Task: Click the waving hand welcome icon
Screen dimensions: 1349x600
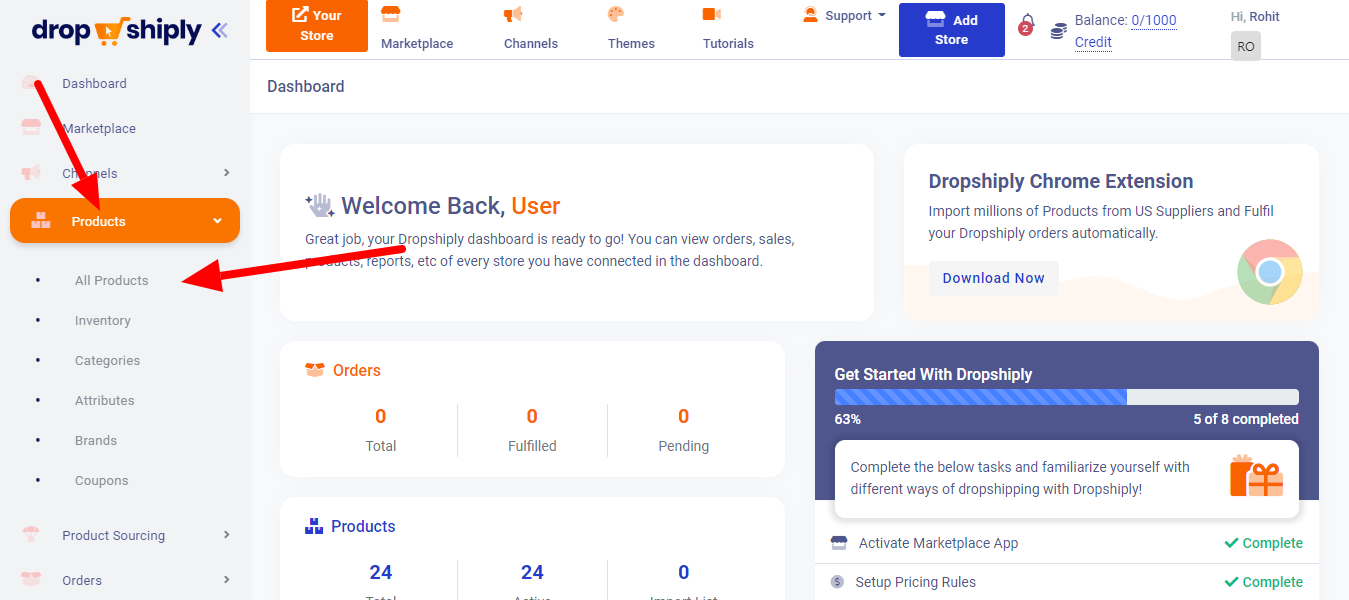Action: [320, 206]
